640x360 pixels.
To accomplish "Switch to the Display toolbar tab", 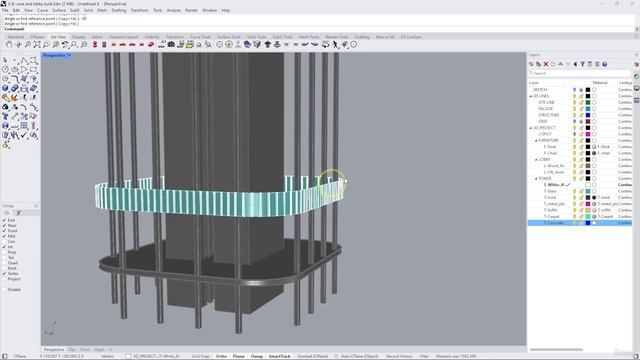I will [79, 37].
